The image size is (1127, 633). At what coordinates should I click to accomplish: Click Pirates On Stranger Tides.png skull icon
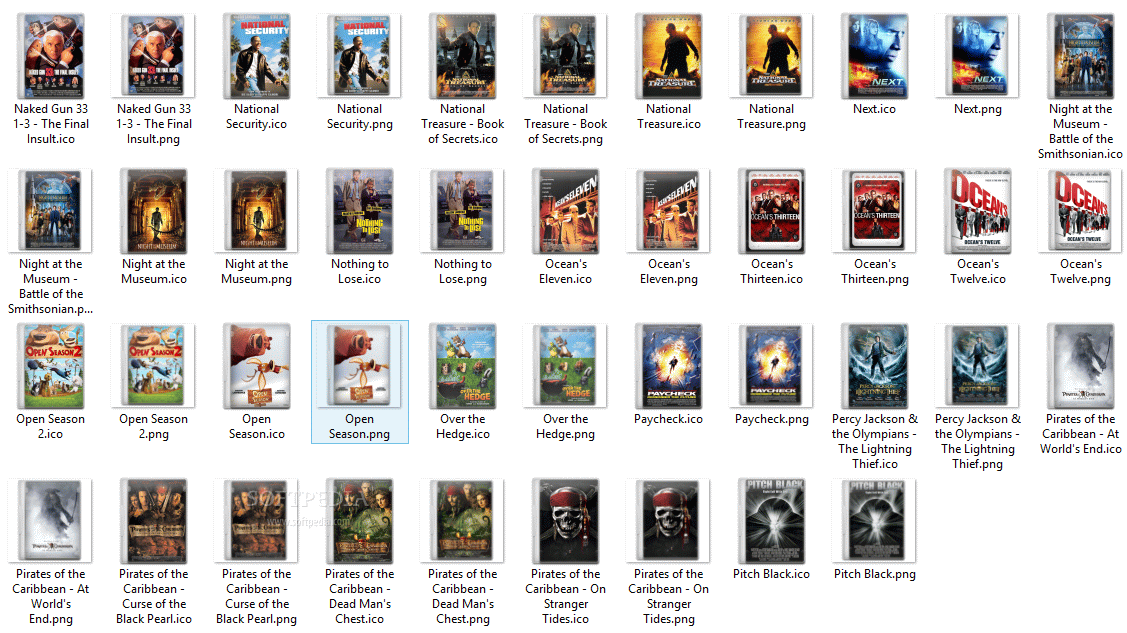pos(668,521)
